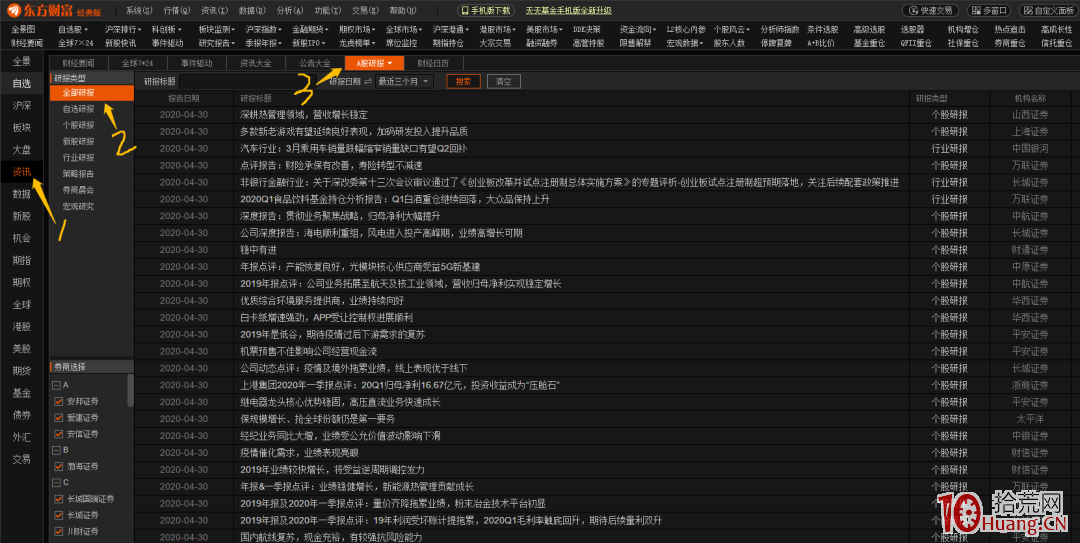1080x543 pixels.
Task: Collapse the A broker group
Action: click(56, 385)
